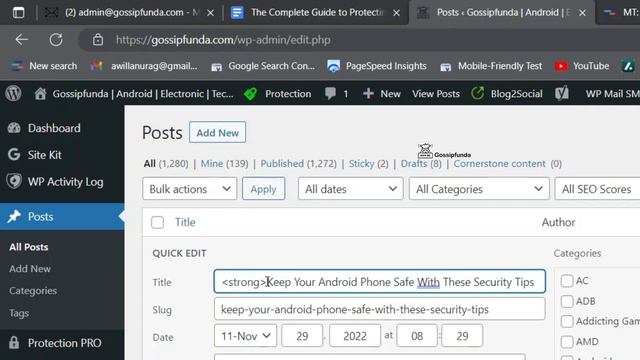Click the hour field showing 08
640x360 pixels.
[x=417, y=336]
